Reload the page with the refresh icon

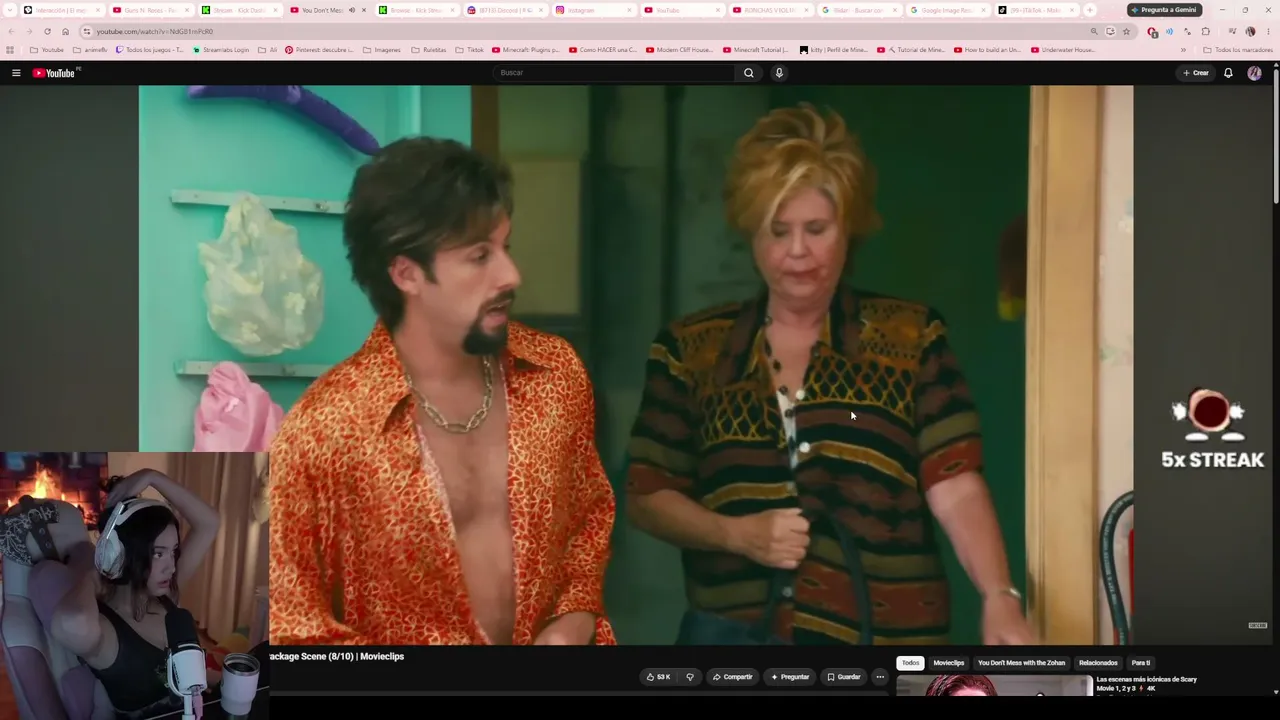pos(47,31)
